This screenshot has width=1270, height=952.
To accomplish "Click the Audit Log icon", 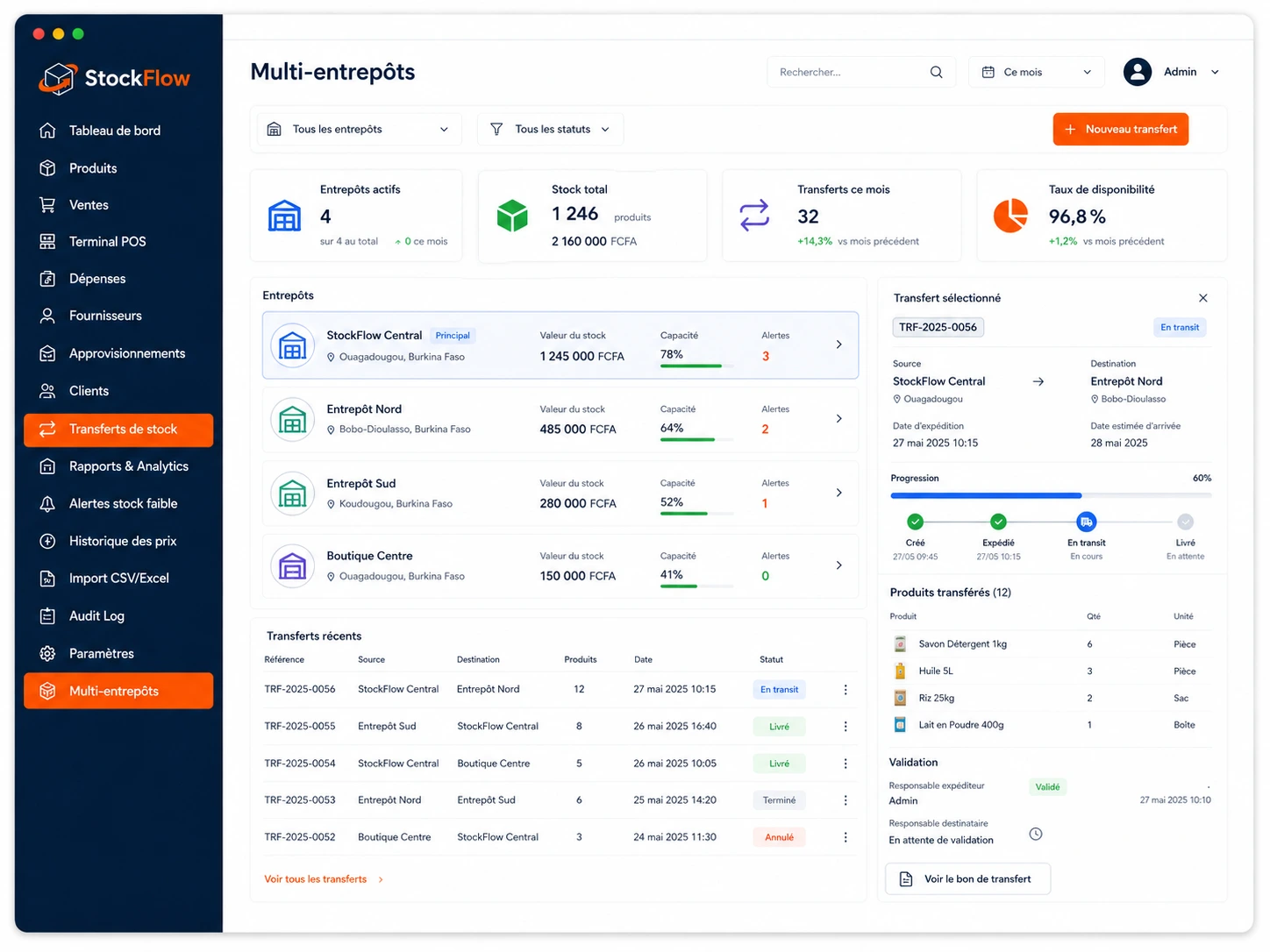I will (48, 616).
